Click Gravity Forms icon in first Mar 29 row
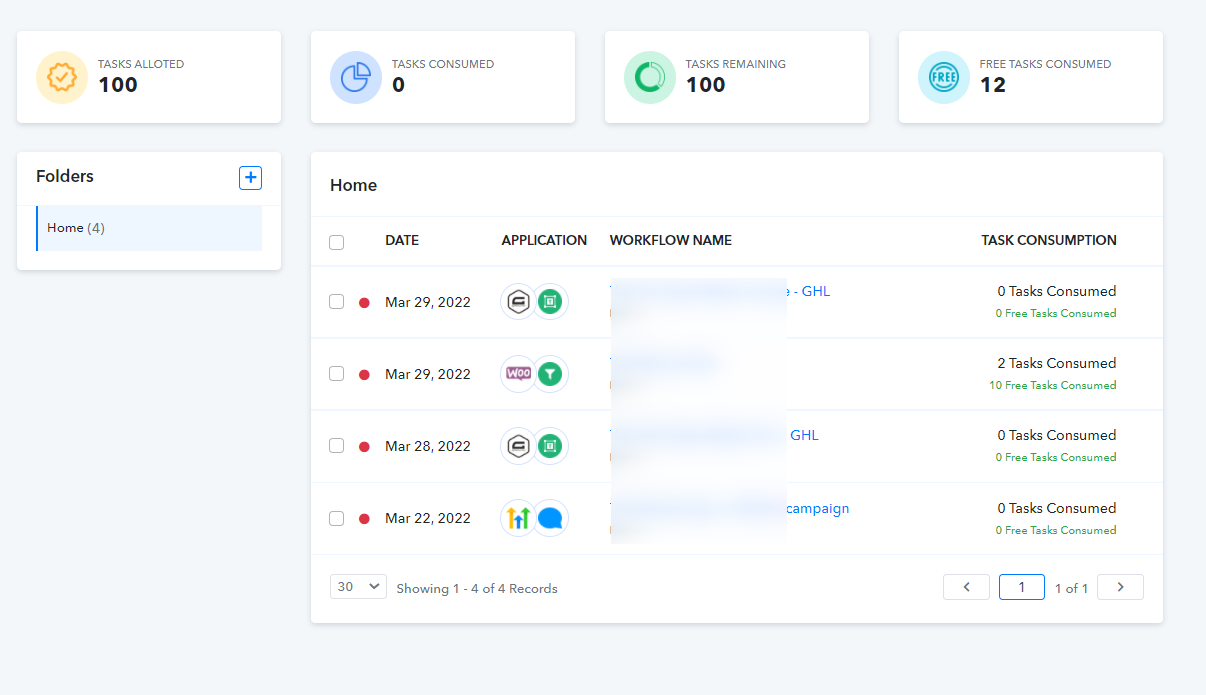 (518, 302)
